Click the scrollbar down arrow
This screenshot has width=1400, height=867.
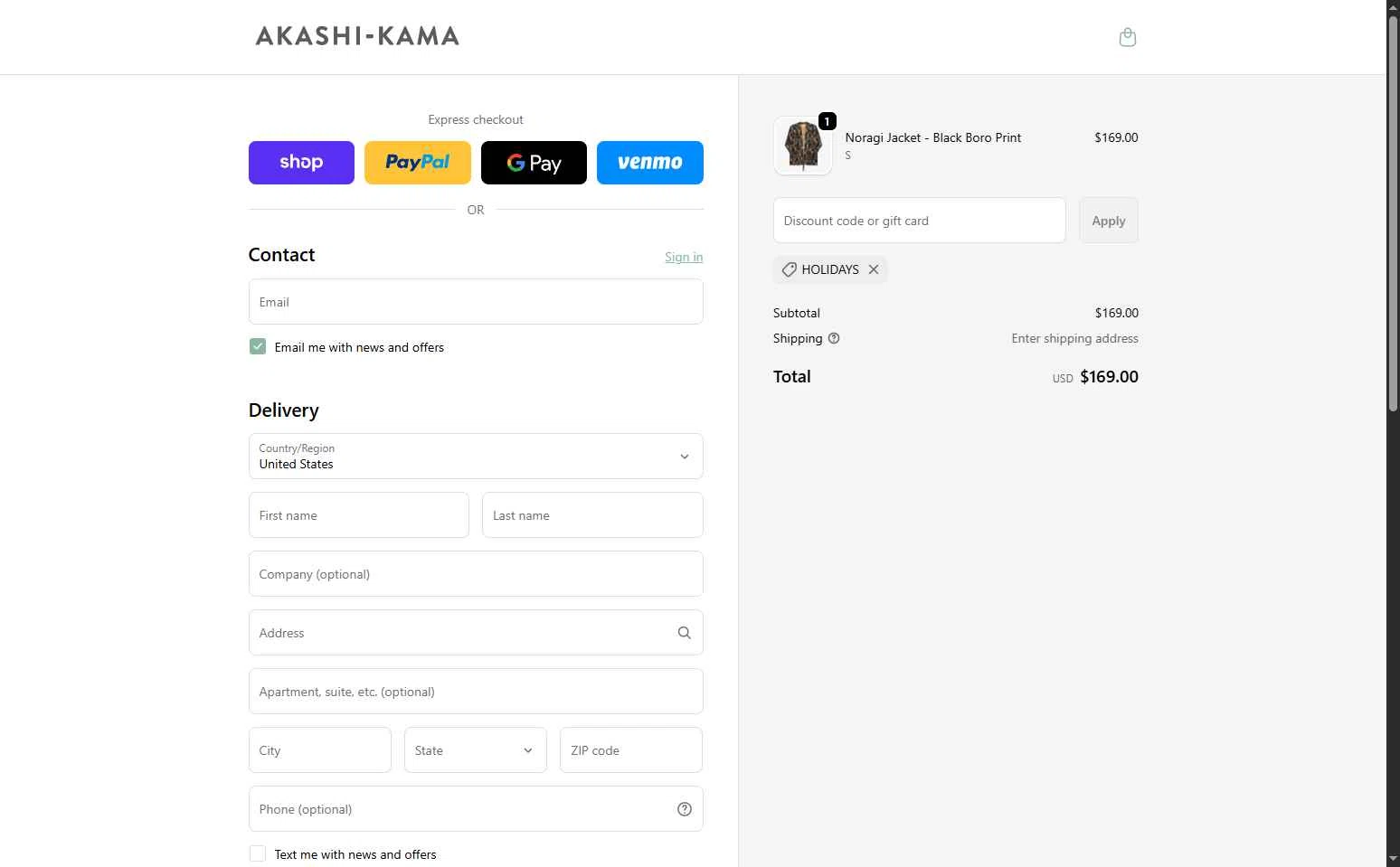[x=1393, y=859]
